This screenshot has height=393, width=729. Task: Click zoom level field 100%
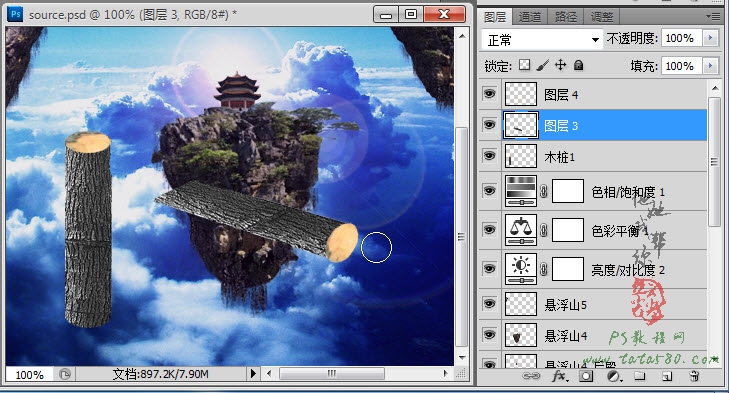click(30, 374)
